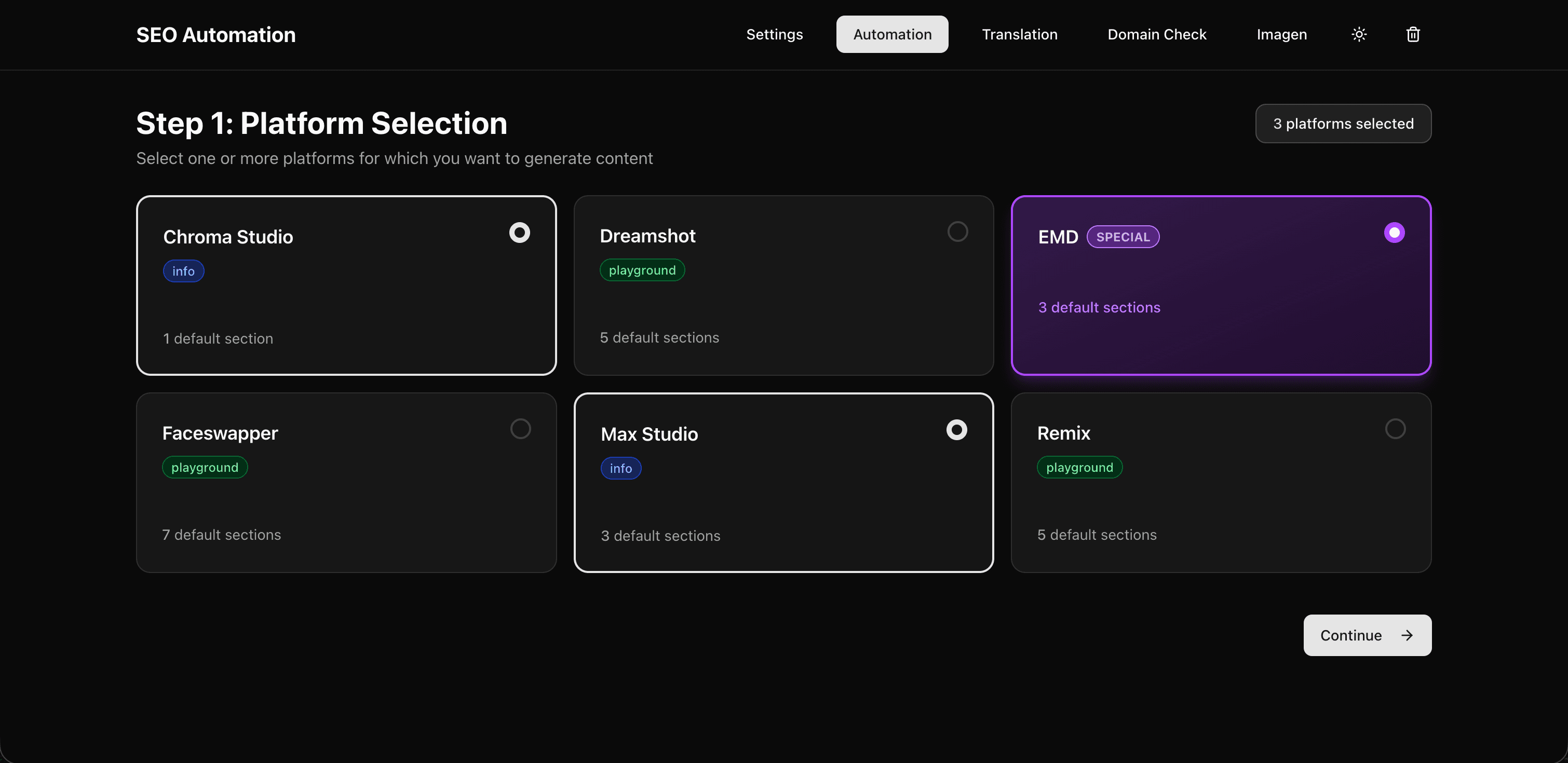Viewport: 1568px width, 763px height.
Task: Click the playground badge on Dreamshot
Action: [642, 269]
